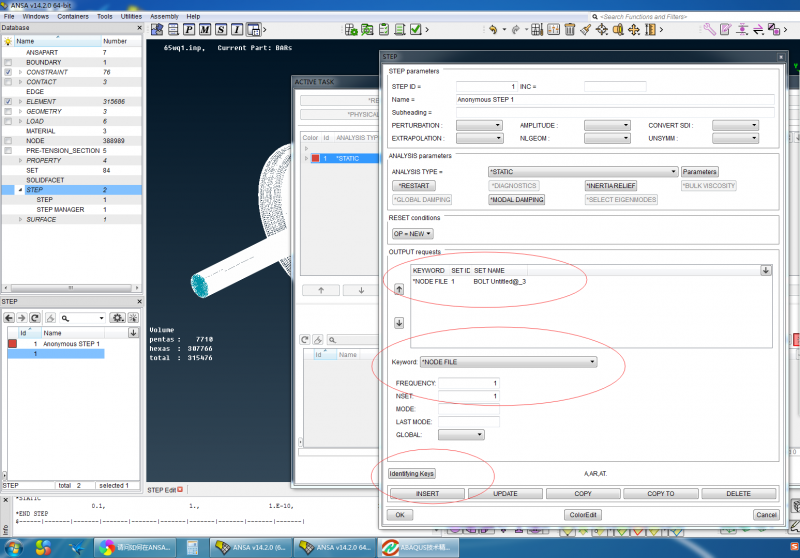Open the ANALYSIS TYPE dropdown
The height and width of the screenshot is (558, 800).
(x=582, y=172)
